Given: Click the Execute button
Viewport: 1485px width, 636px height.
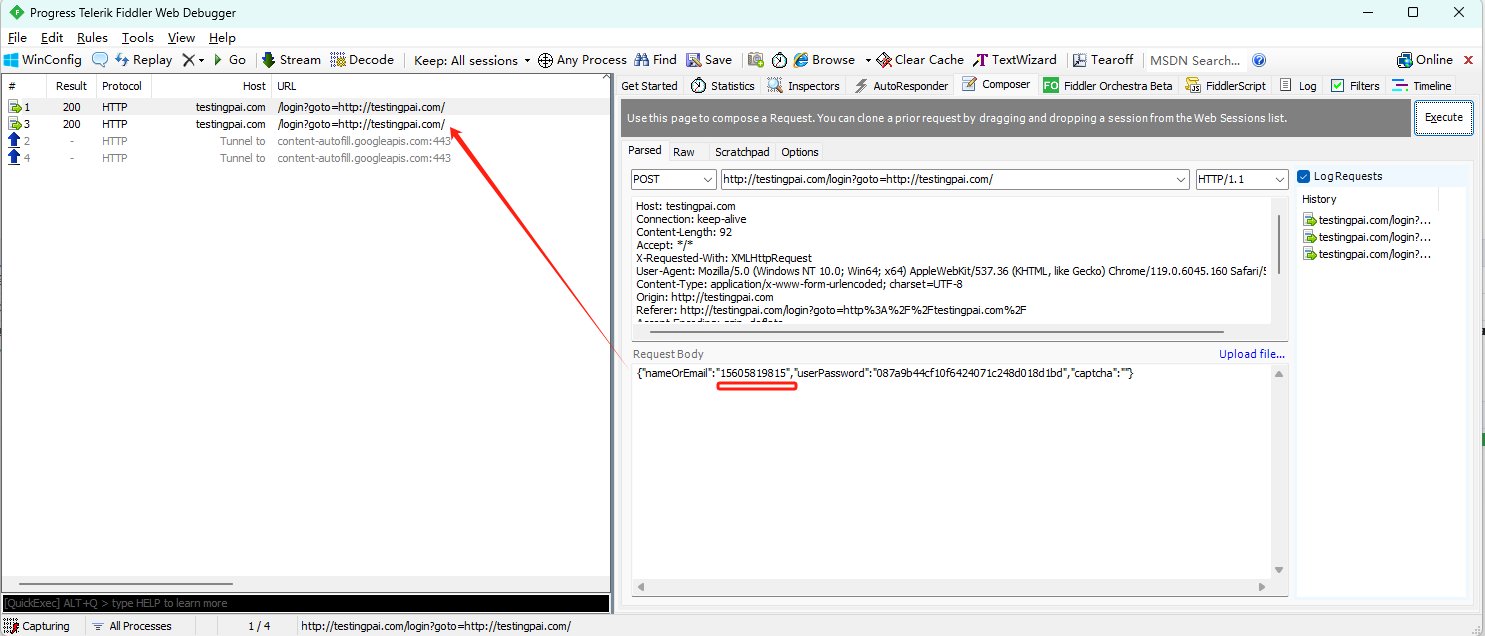Looking at the screenshot, I should [1443, 118].
